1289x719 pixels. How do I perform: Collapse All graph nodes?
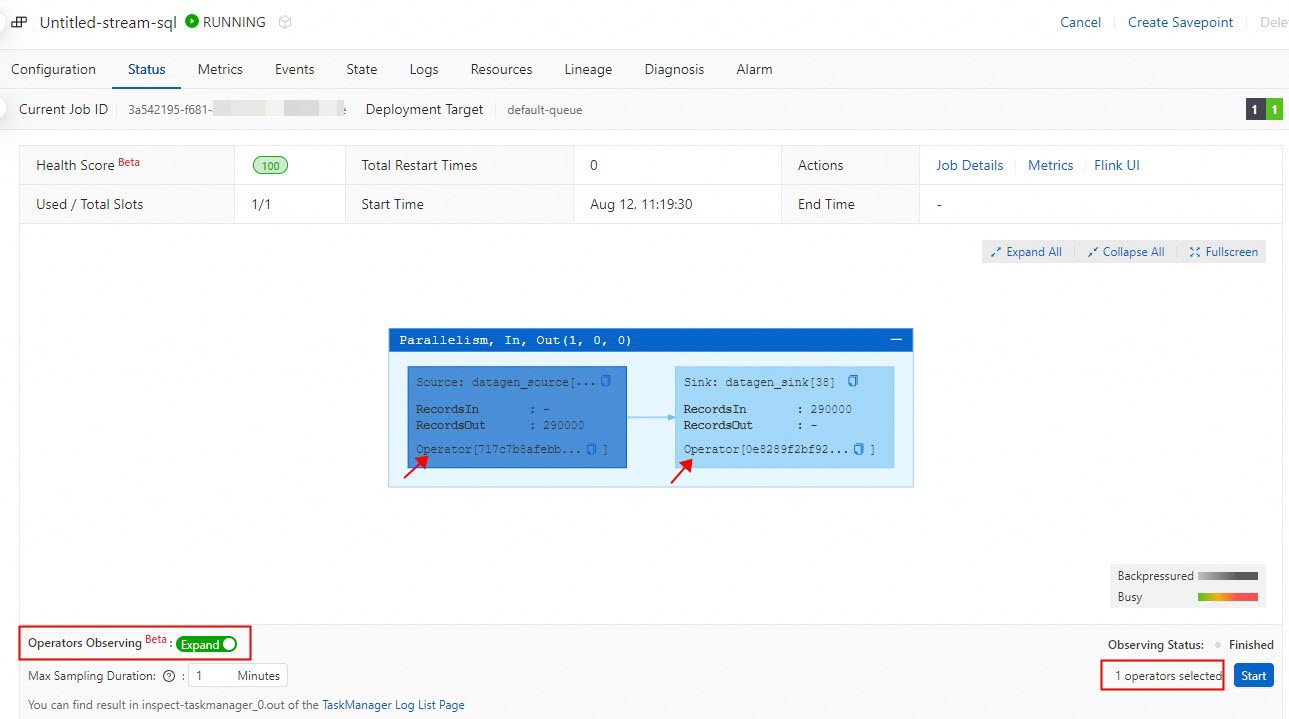click(1125, 252)
